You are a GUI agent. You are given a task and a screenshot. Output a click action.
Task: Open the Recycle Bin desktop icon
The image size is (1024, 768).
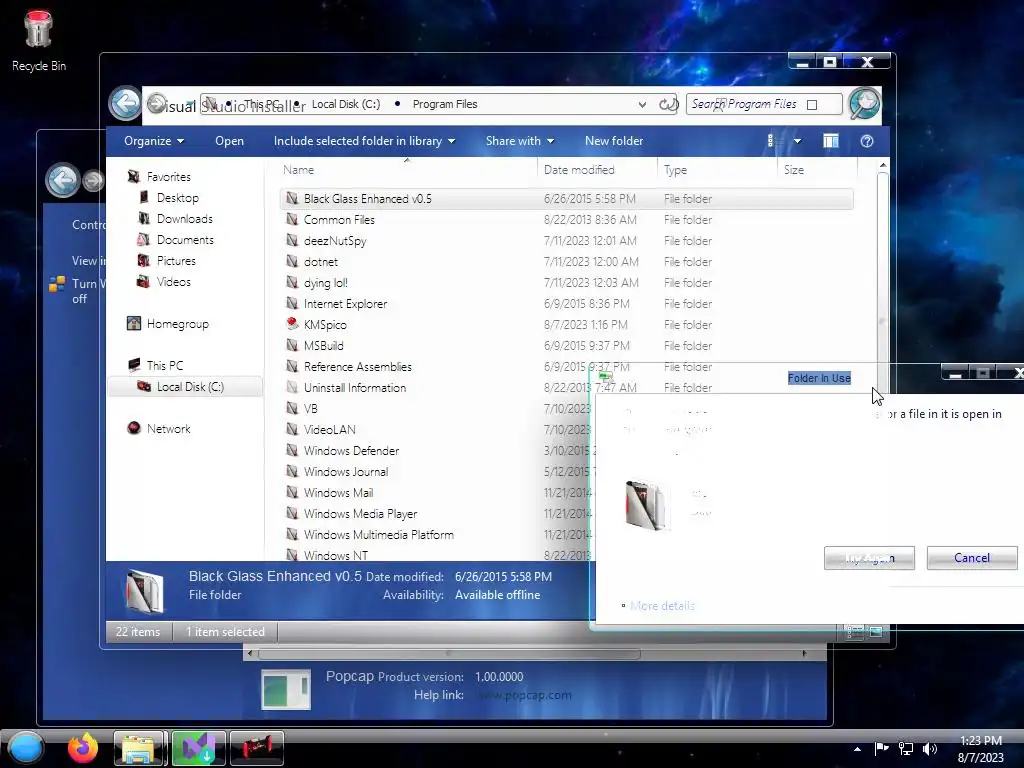pyautogui.click(x=38, y=40)
